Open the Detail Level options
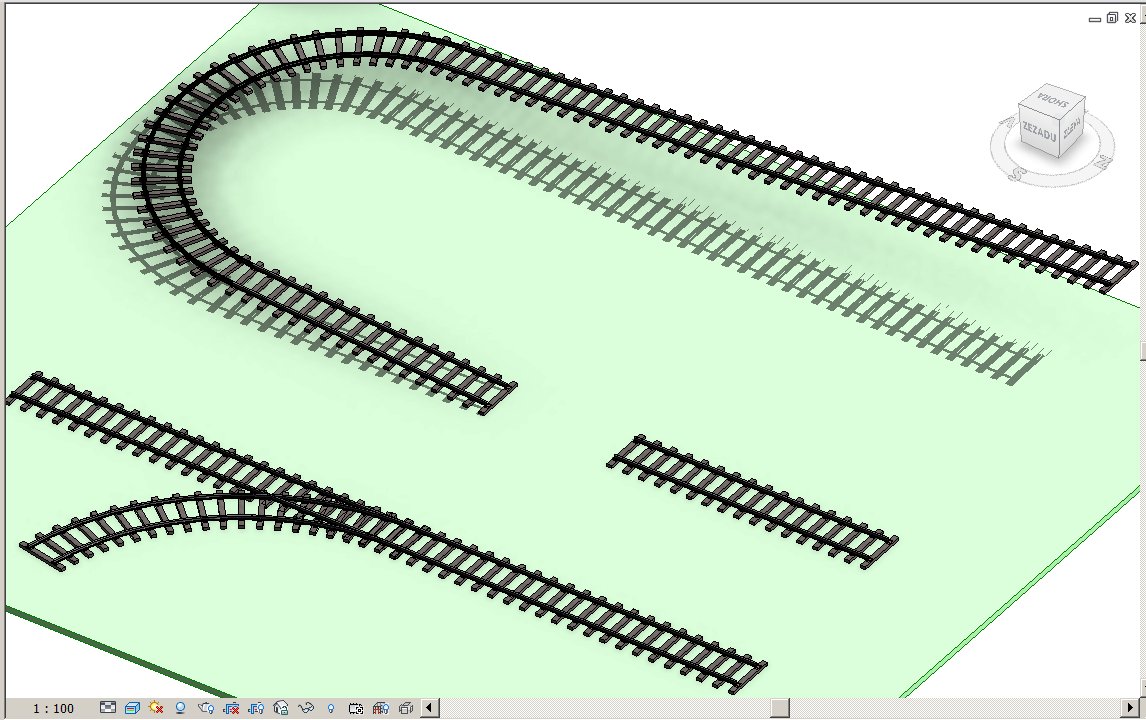Viewport: 1146px width, 720px height. 107,708
